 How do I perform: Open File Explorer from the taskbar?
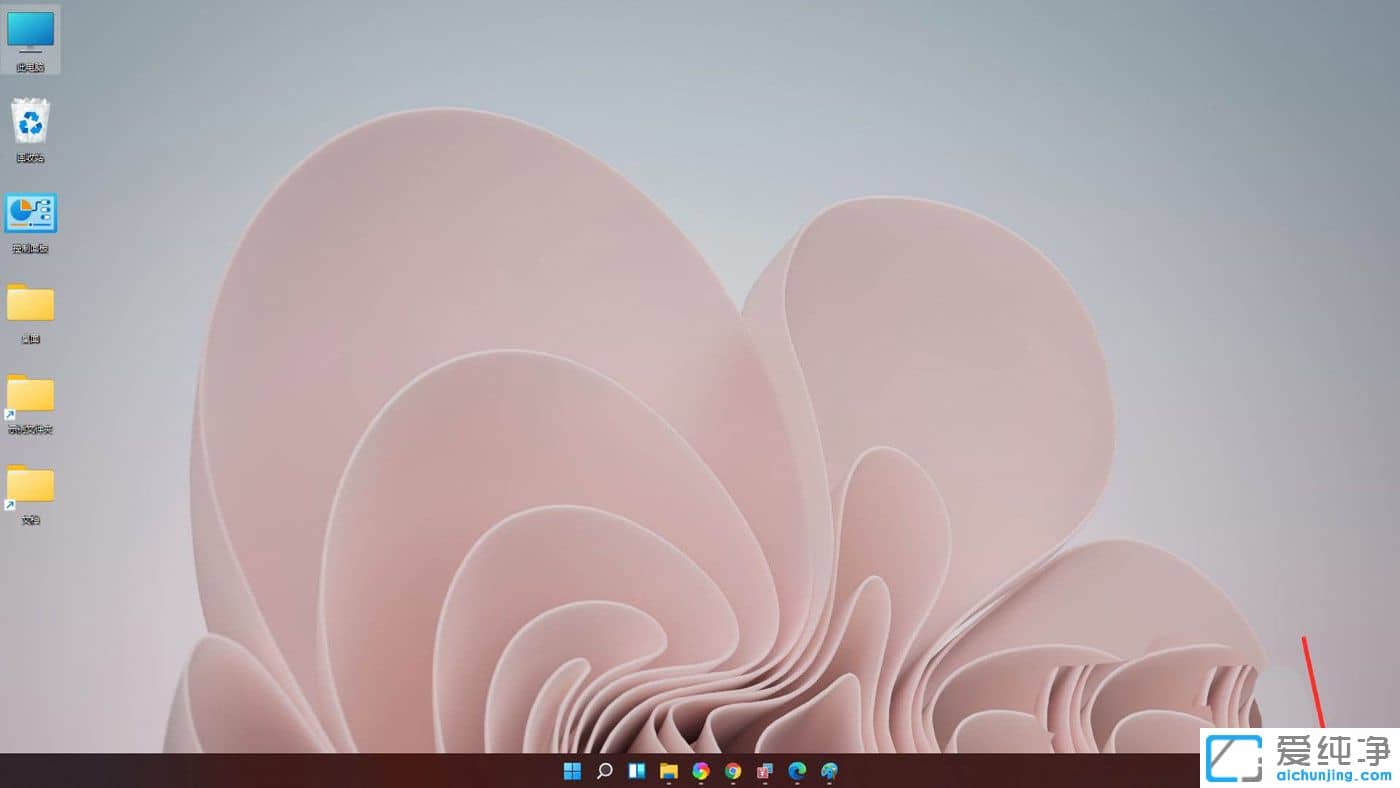pos(668,771)
